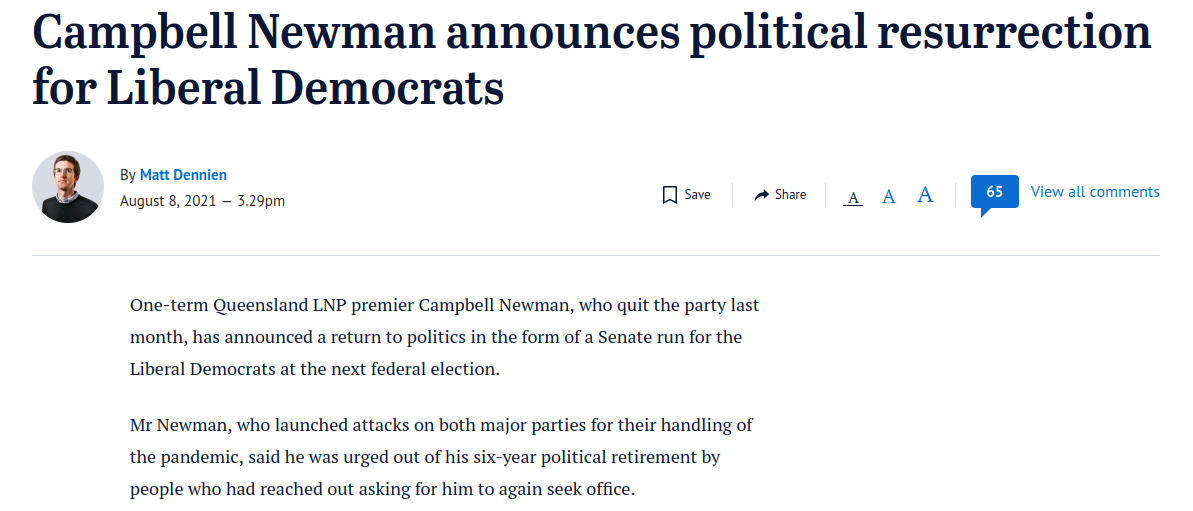Click the share arrow icon
Viewport: 1193px width, 511px height.
762,195
